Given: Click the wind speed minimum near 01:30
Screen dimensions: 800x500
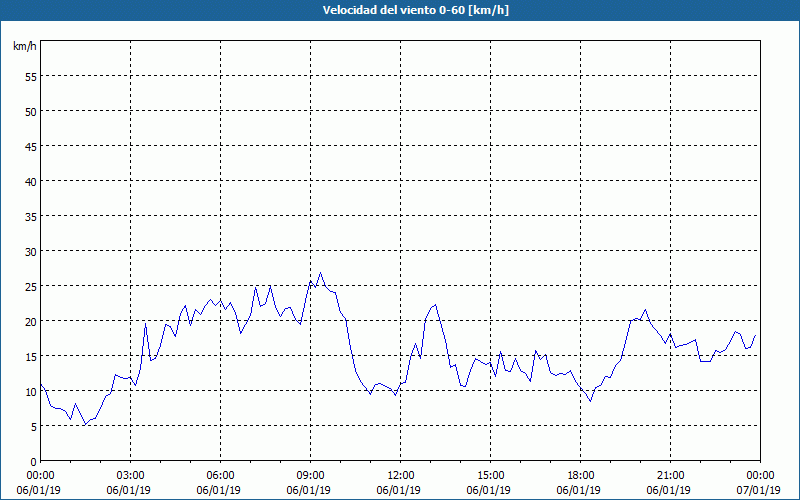Looking at the screenshot, I should tap(85, 424).
